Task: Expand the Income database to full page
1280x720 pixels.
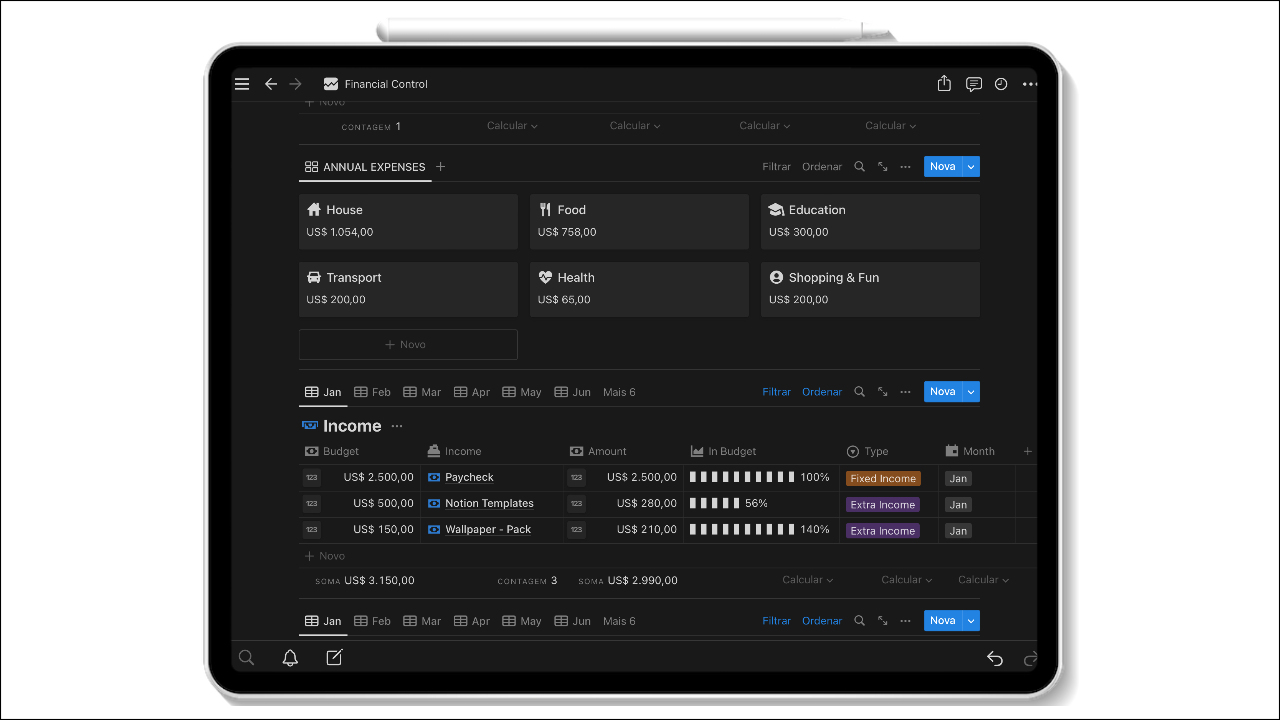Action: tap(883, 392)
